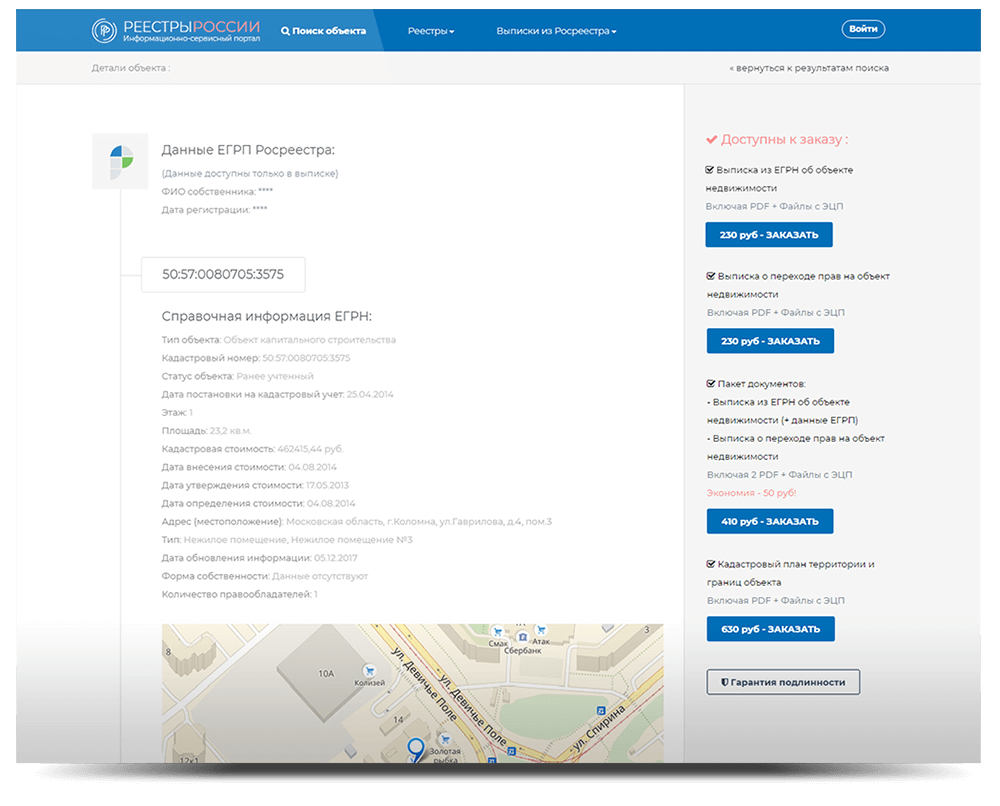Click the Колизей shop marker on map
The width and height of the screenshot is (1000, 806).
(370, 671)
